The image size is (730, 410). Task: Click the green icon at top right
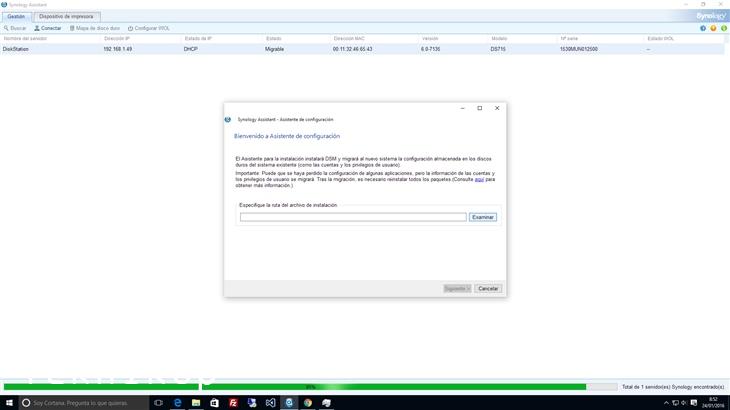[723, 28]
